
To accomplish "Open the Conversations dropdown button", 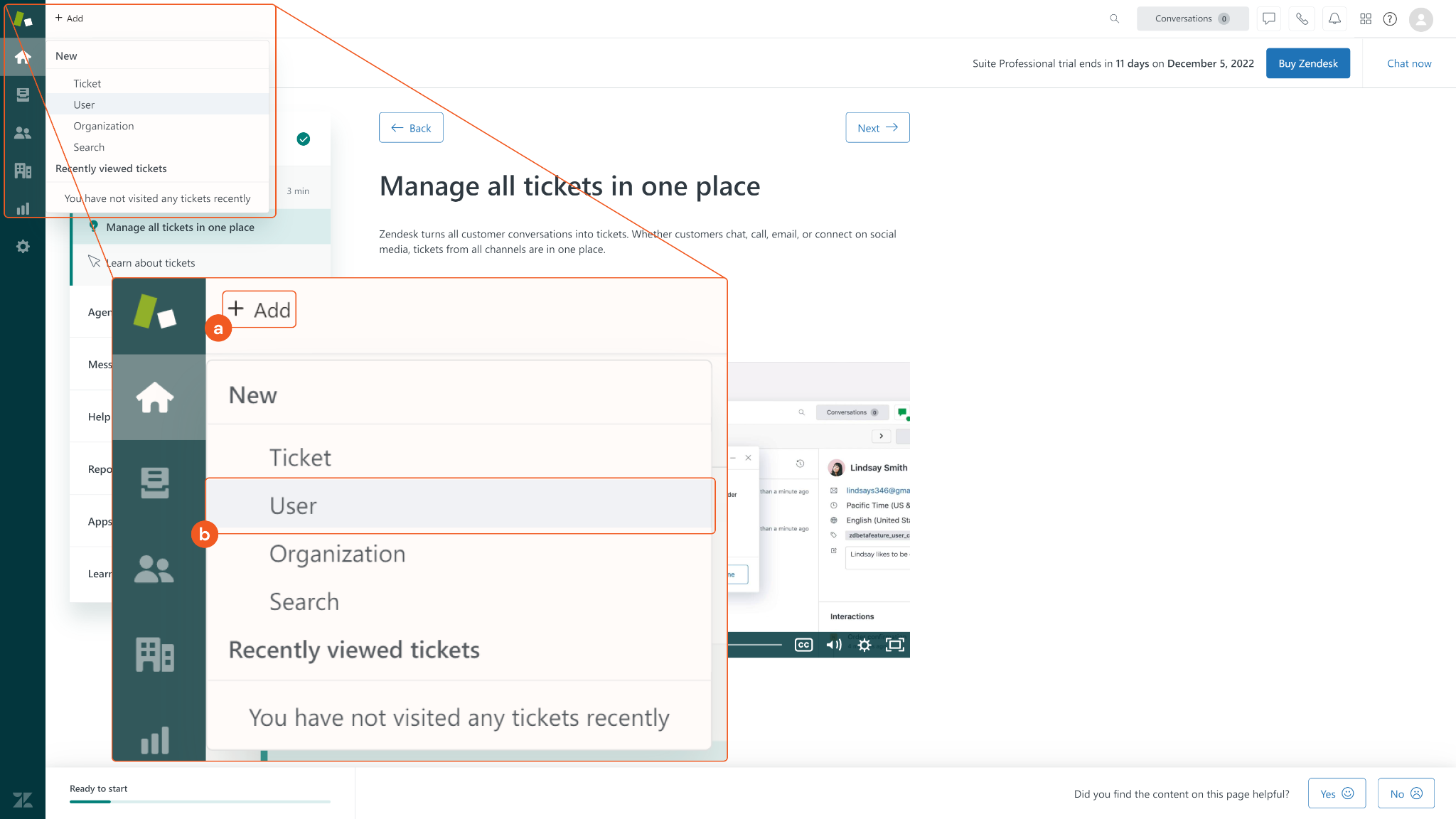I will coord(1192,18).
